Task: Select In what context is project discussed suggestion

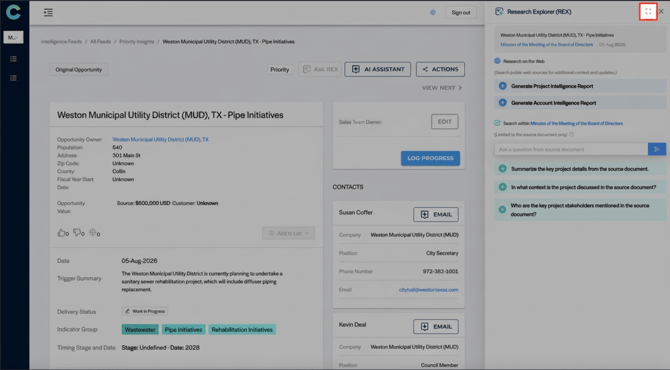Action: pyautogui.click(x=580, y=187)
